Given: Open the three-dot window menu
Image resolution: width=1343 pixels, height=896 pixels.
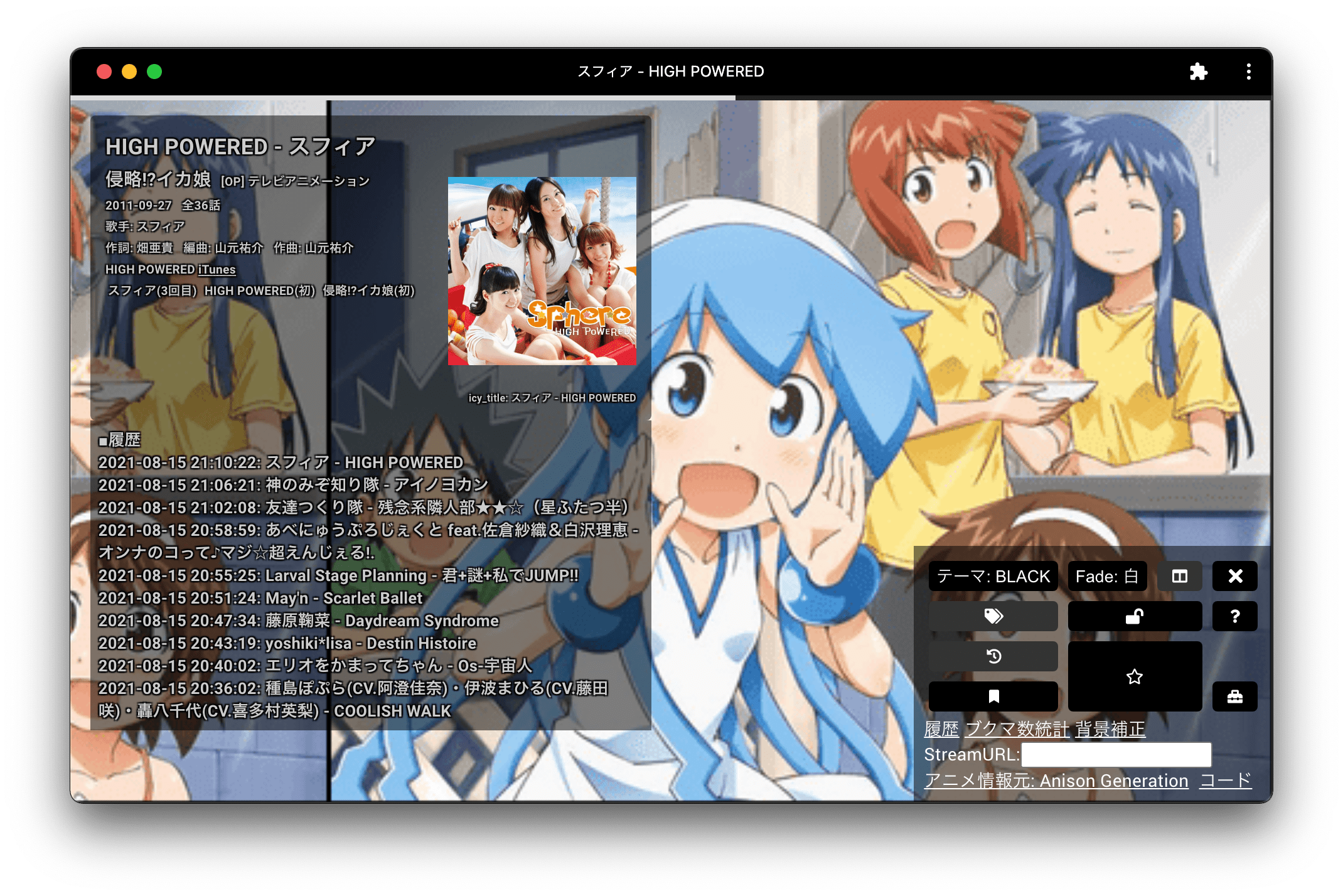Looking at the screenshot, I should (1248, 72).
